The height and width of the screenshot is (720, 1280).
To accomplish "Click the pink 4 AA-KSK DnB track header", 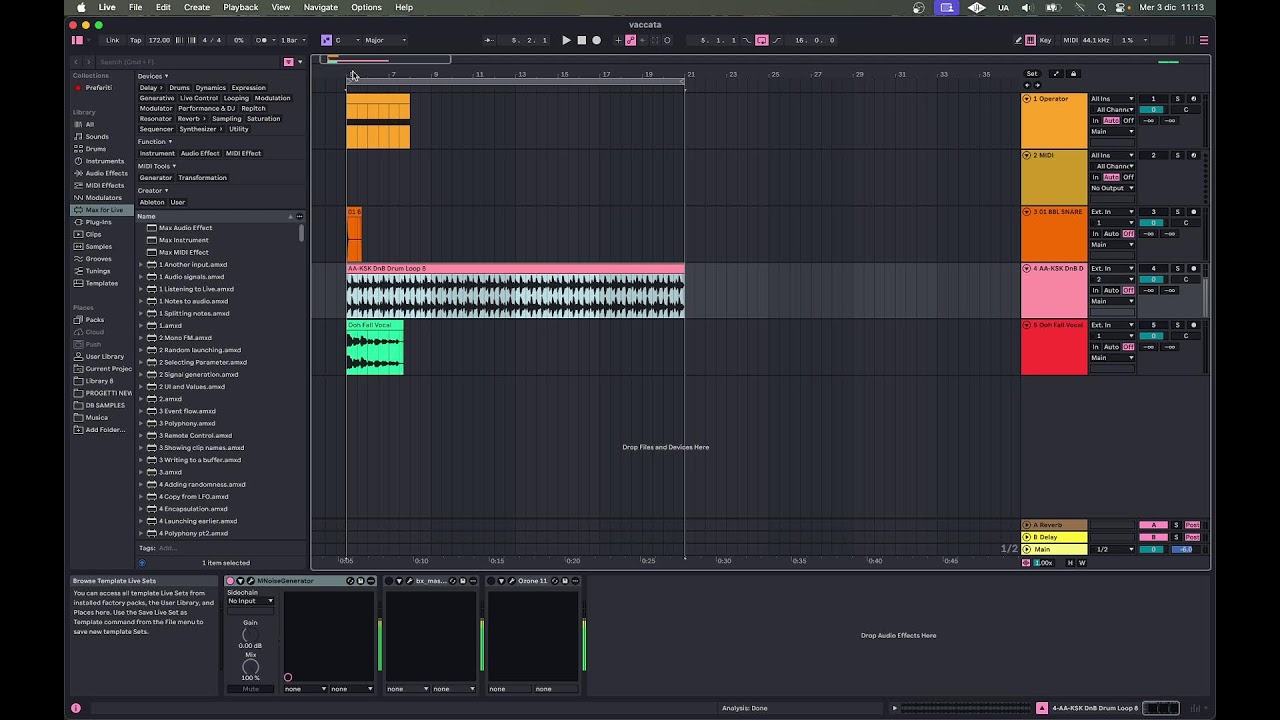I will (1054, 291).
